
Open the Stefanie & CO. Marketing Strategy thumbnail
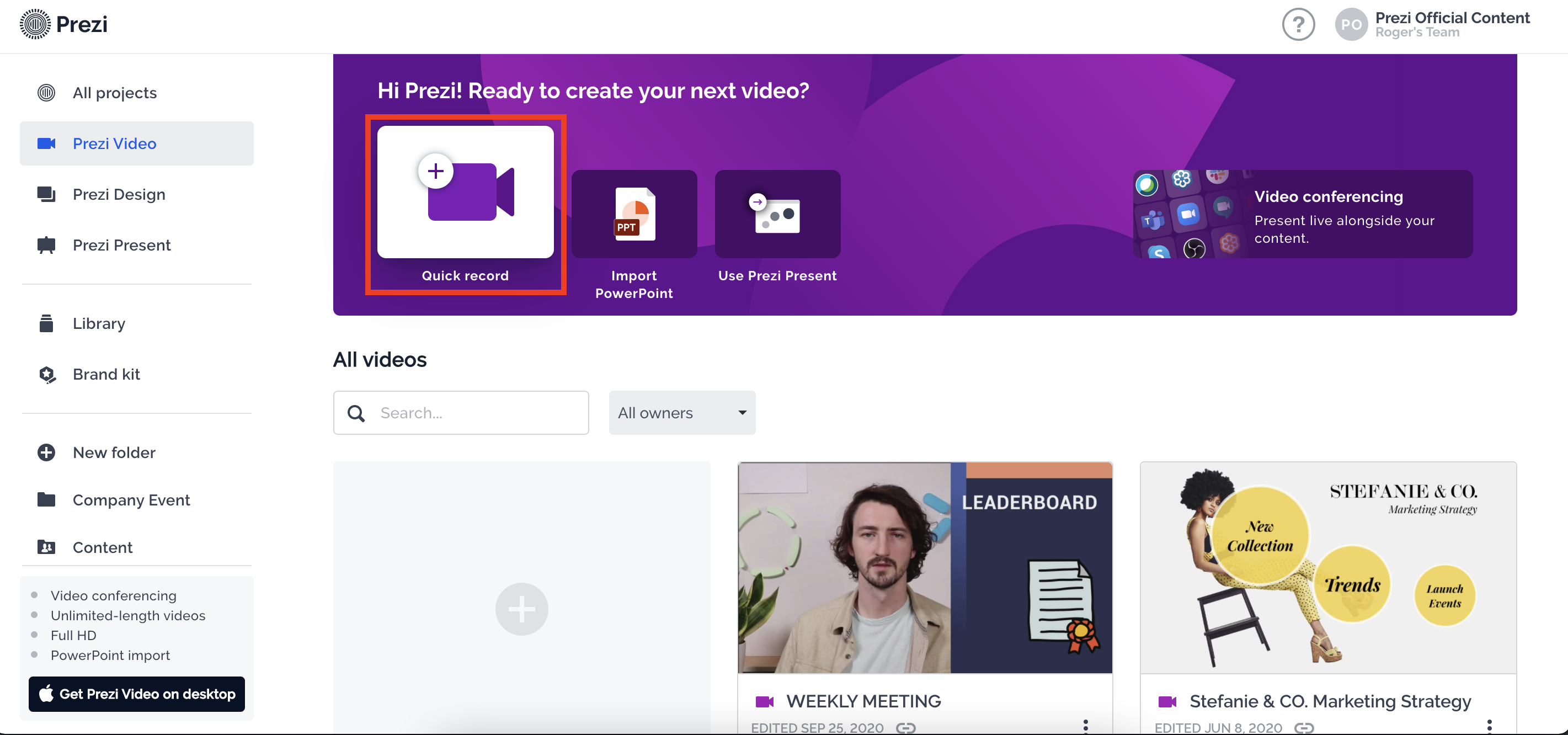coord(1327,567)
